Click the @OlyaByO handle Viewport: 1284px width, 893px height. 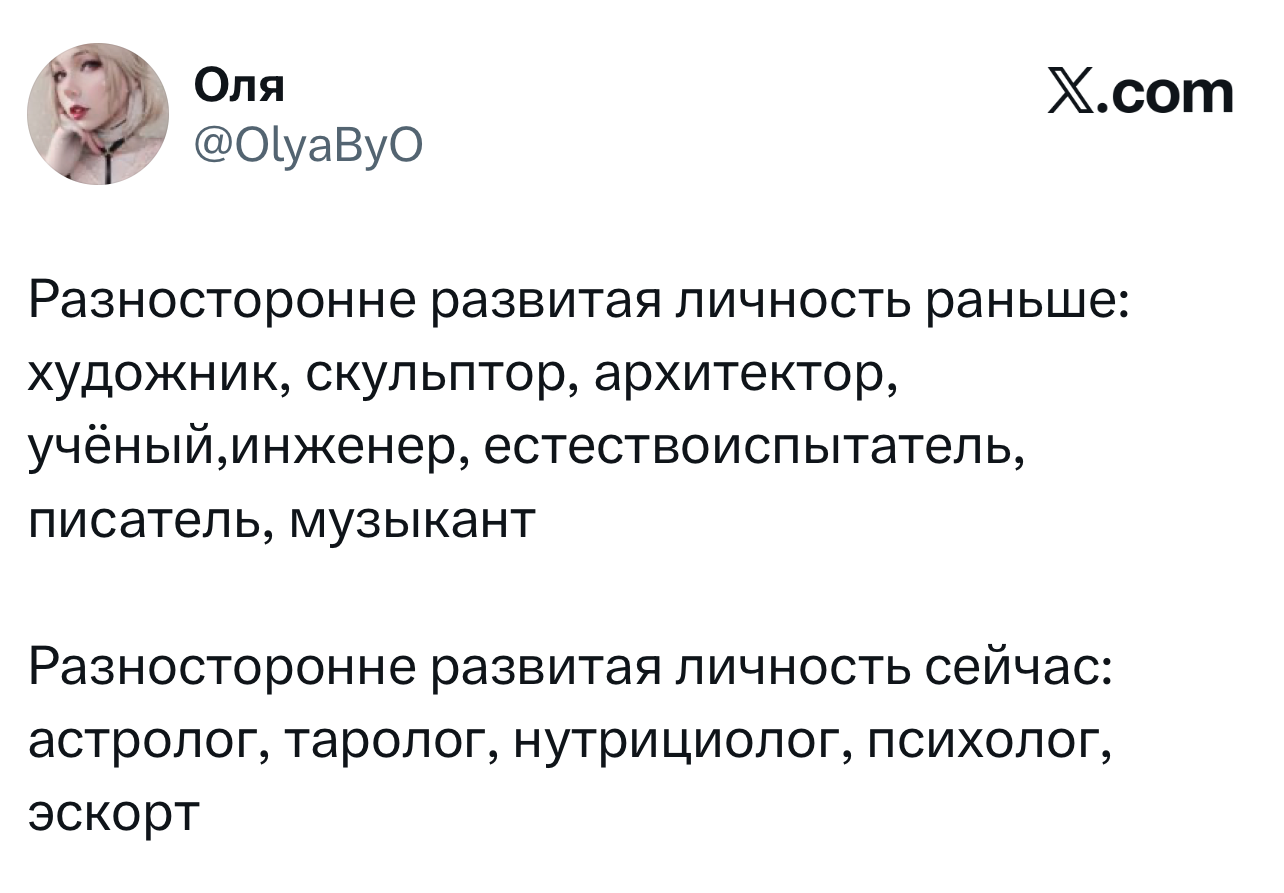309,148
